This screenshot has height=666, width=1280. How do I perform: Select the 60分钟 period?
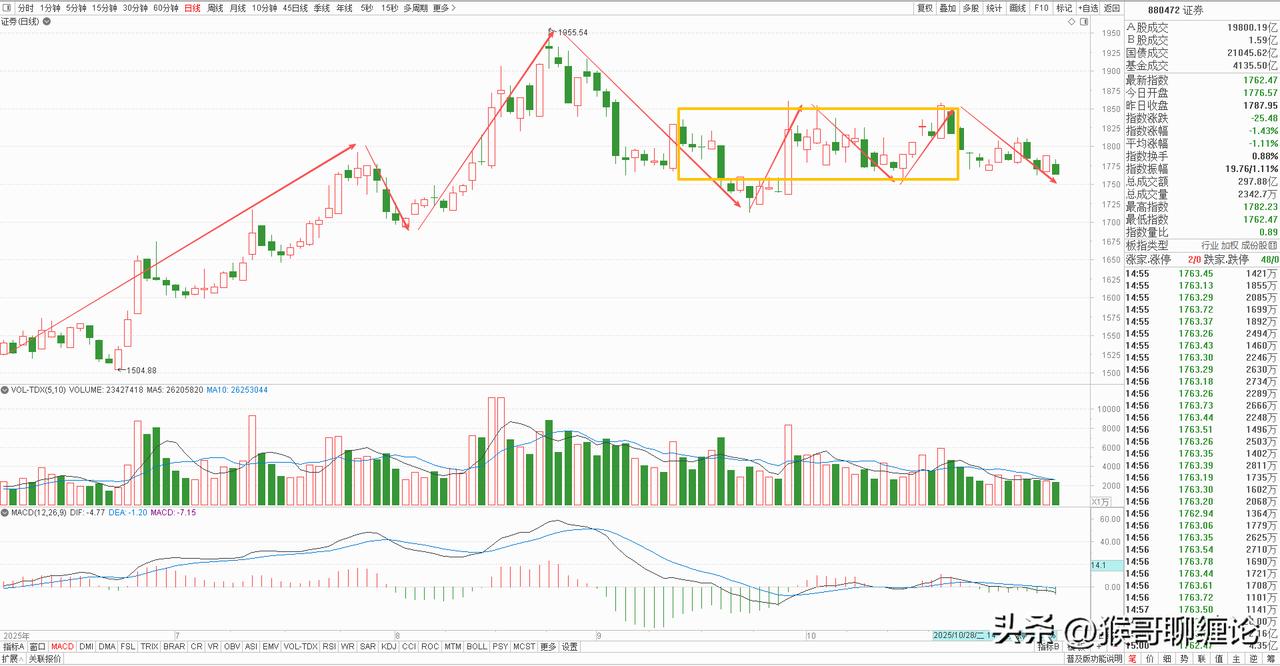pos(166,8)
